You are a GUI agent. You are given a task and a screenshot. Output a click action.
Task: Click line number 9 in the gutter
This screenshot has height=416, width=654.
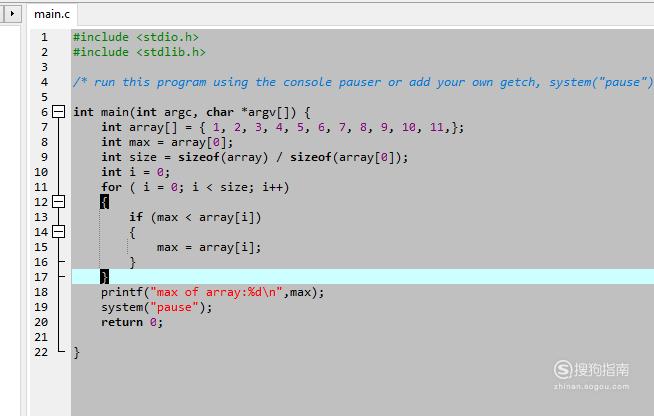[44, 157]
